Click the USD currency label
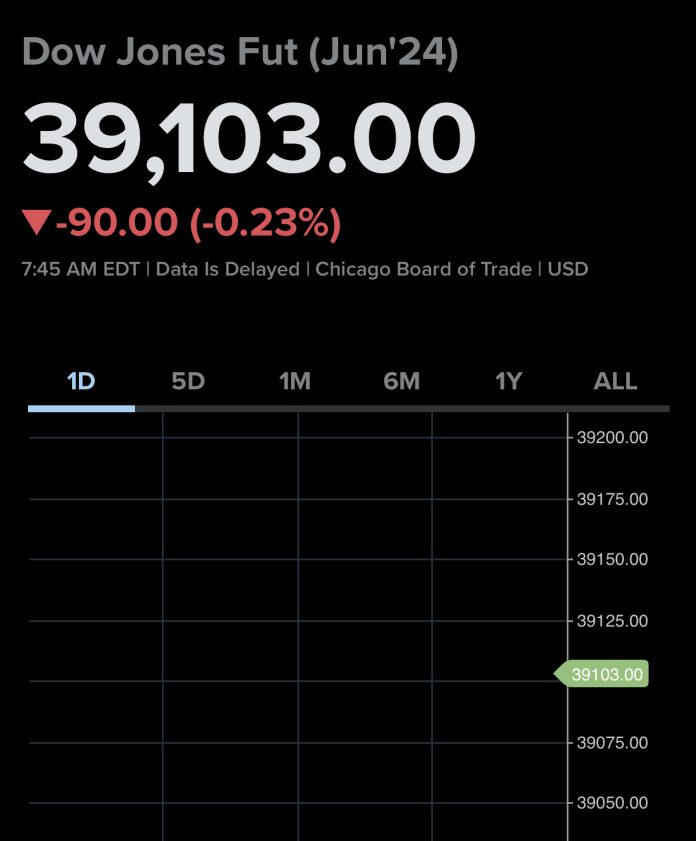The image size is (696, 841). [x=568, y=269]
